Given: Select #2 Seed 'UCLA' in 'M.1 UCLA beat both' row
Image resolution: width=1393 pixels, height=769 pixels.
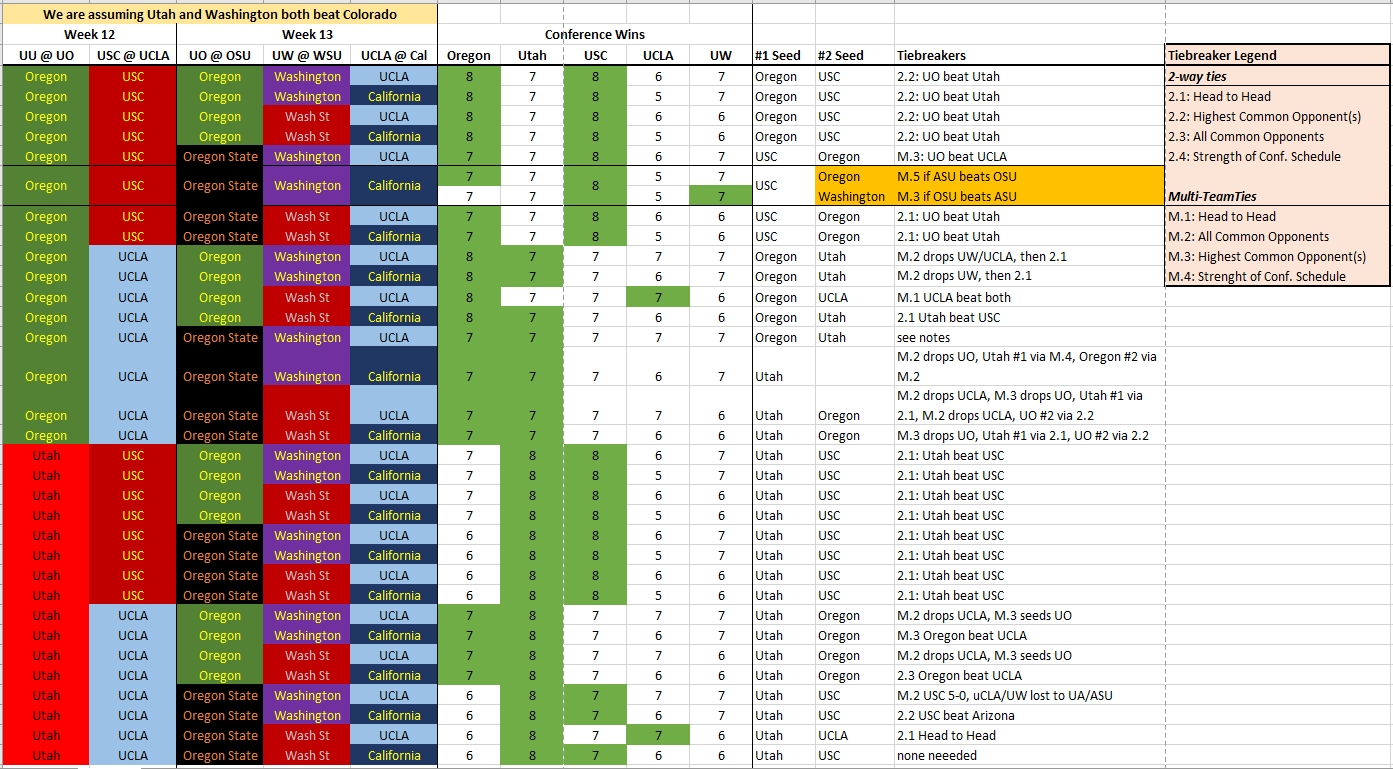Looking at the screenshot, I should [855, 297].
